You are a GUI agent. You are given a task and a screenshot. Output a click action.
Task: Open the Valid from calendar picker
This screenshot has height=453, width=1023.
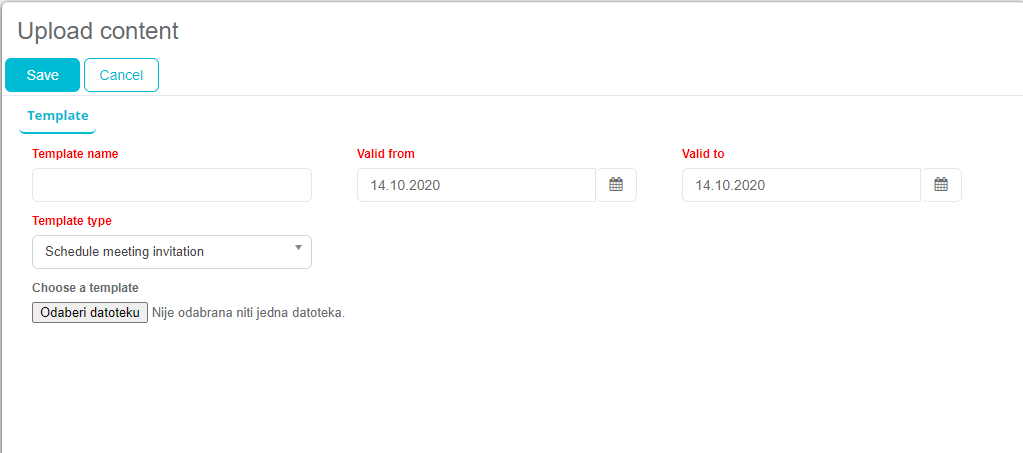616,185
